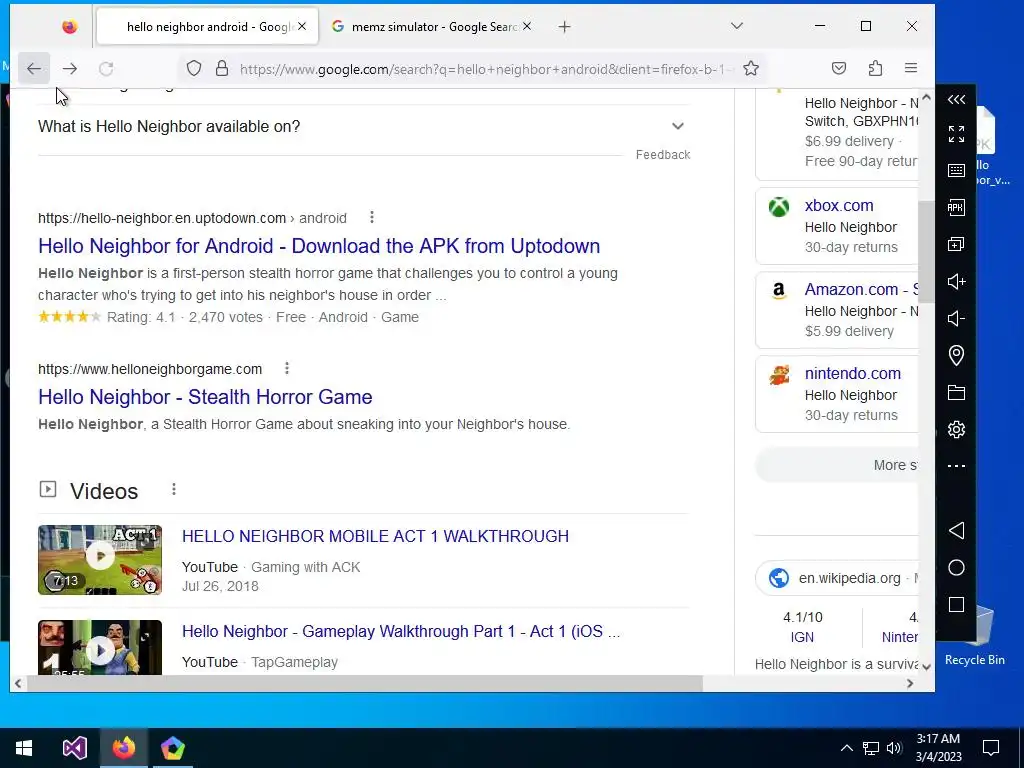Open tracking protection shield in the address bar
Image resolution: width=1024 pixels, height=768 pixels.
194,68
